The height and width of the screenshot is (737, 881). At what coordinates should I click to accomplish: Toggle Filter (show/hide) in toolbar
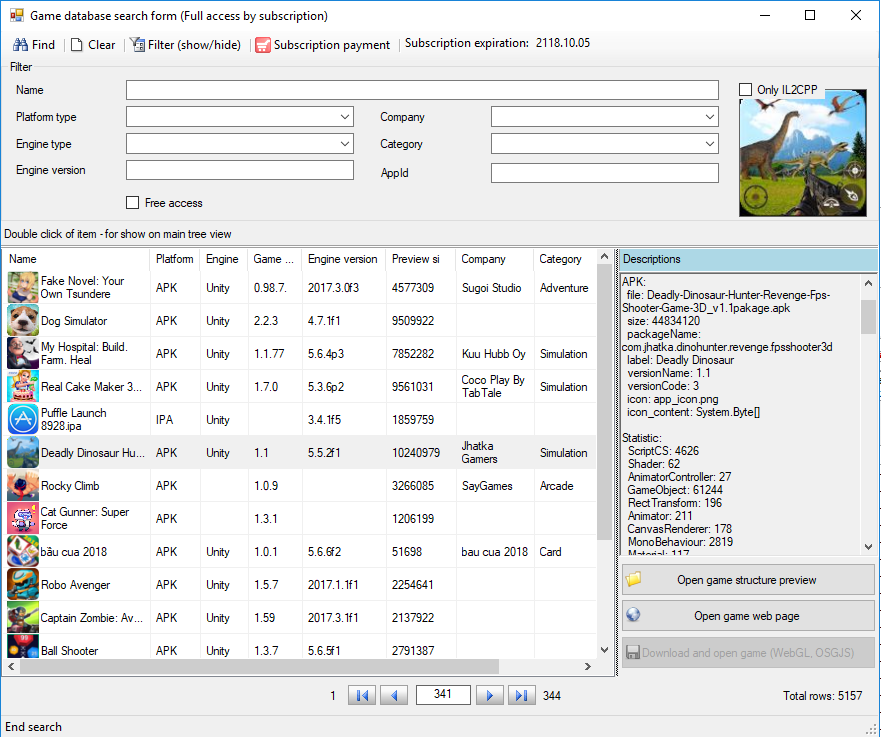point(185,45)
